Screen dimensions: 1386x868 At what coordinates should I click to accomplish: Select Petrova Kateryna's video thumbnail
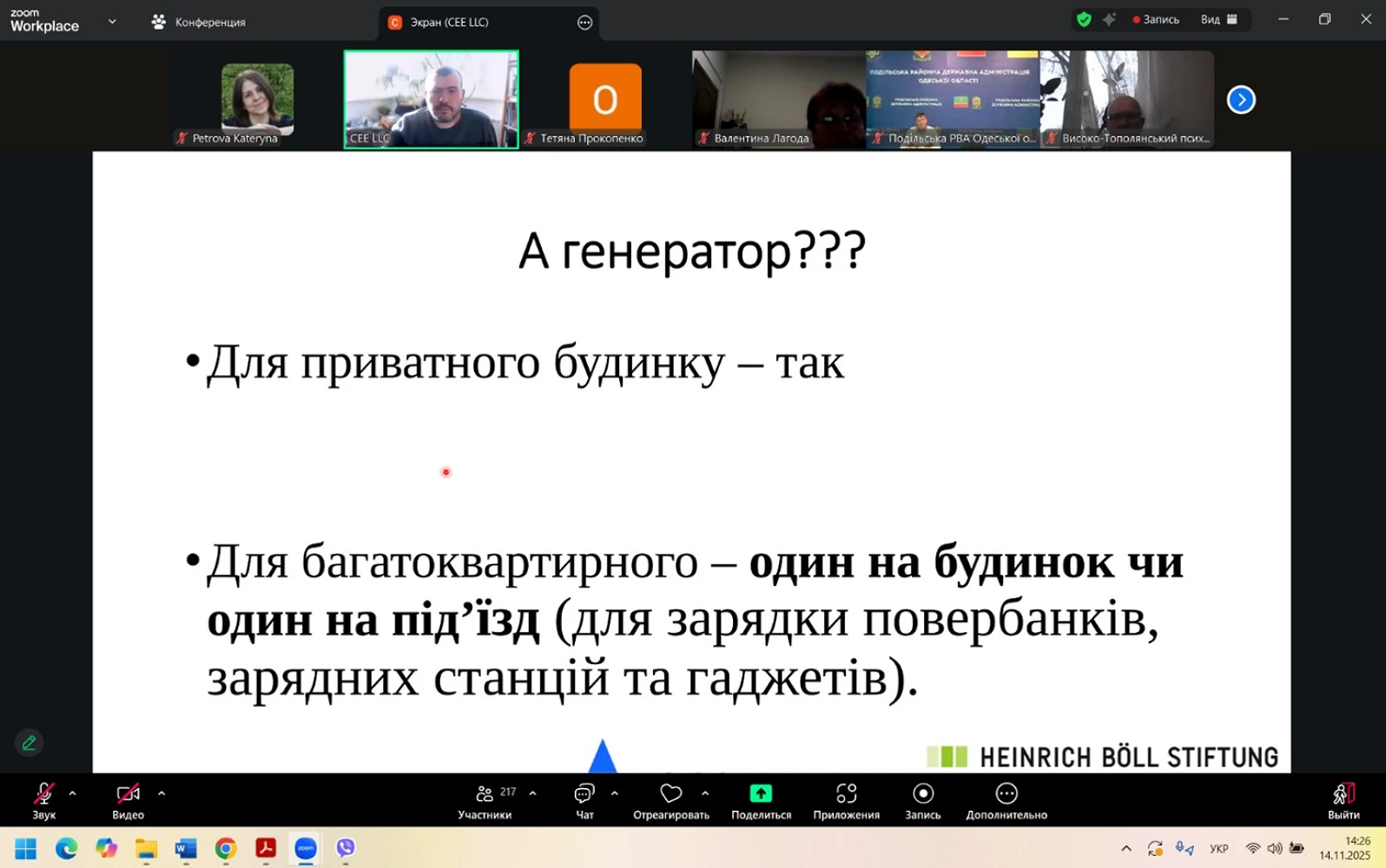pos(257,100)
